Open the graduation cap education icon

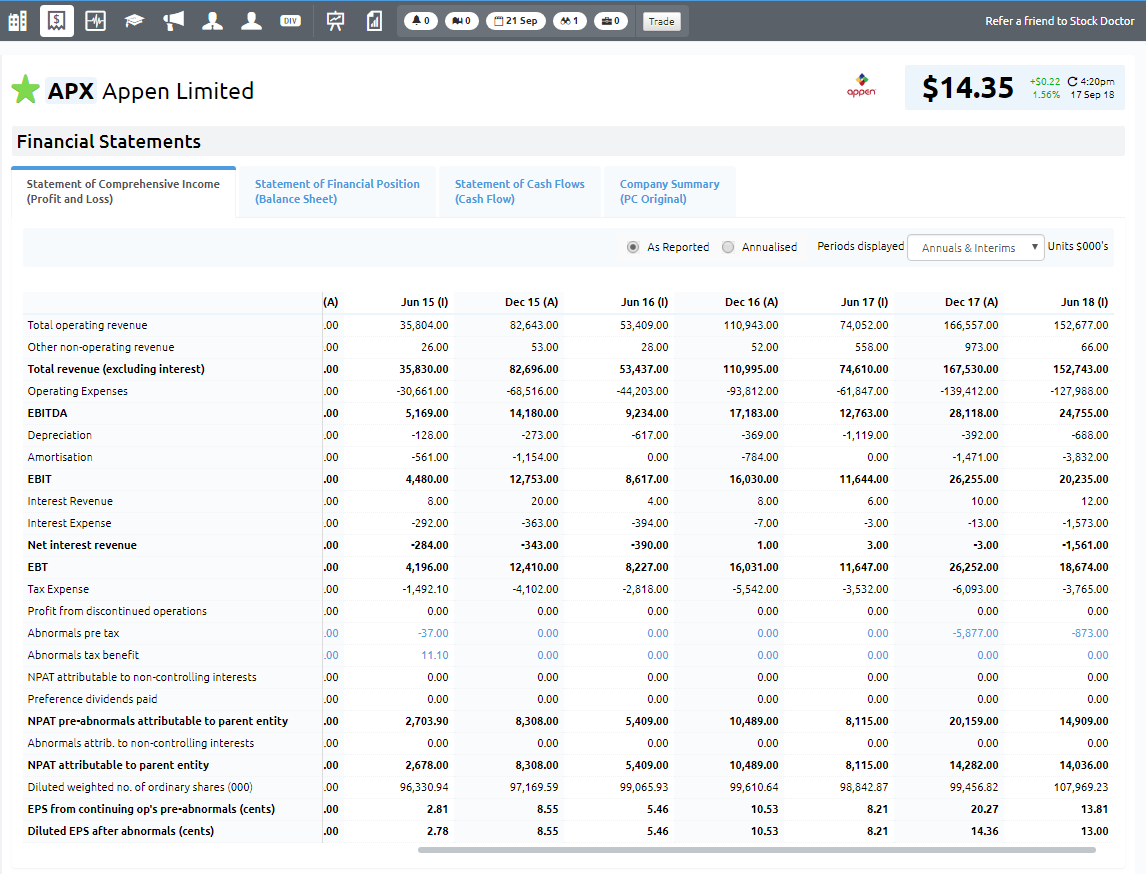pyautogui.click(x=134, y=21)
